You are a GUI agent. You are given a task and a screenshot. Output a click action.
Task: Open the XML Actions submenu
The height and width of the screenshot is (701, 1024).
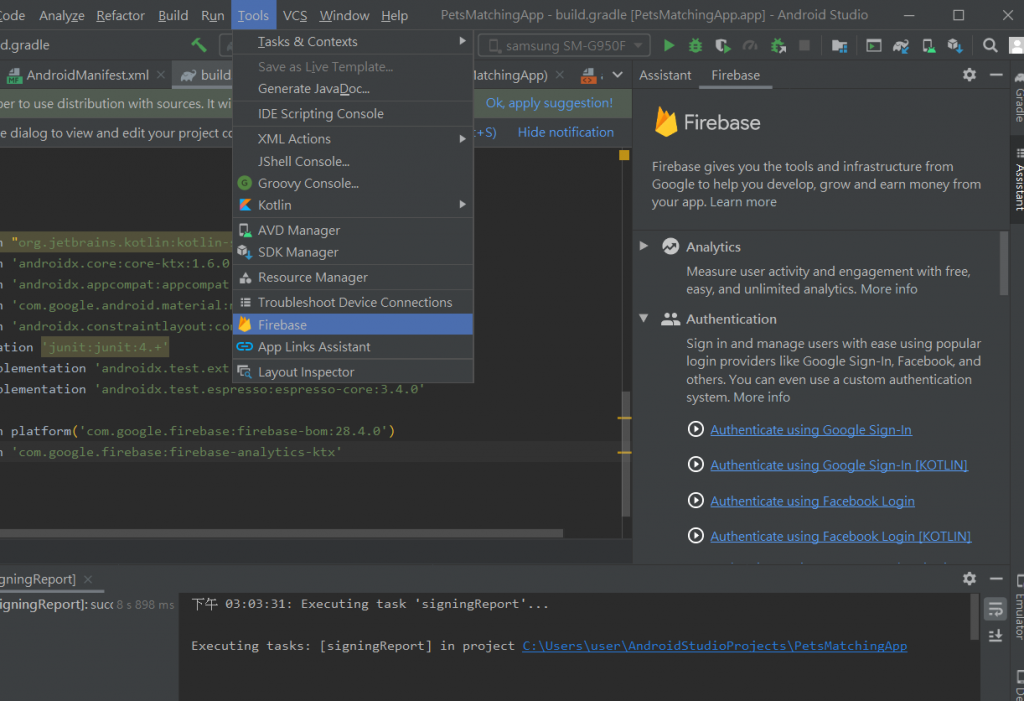[x=353, y=139]
